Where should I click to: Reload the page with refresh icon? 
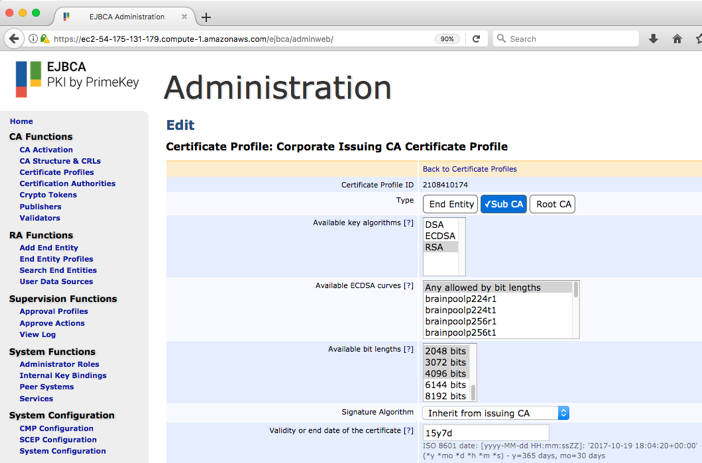point(476,39)
